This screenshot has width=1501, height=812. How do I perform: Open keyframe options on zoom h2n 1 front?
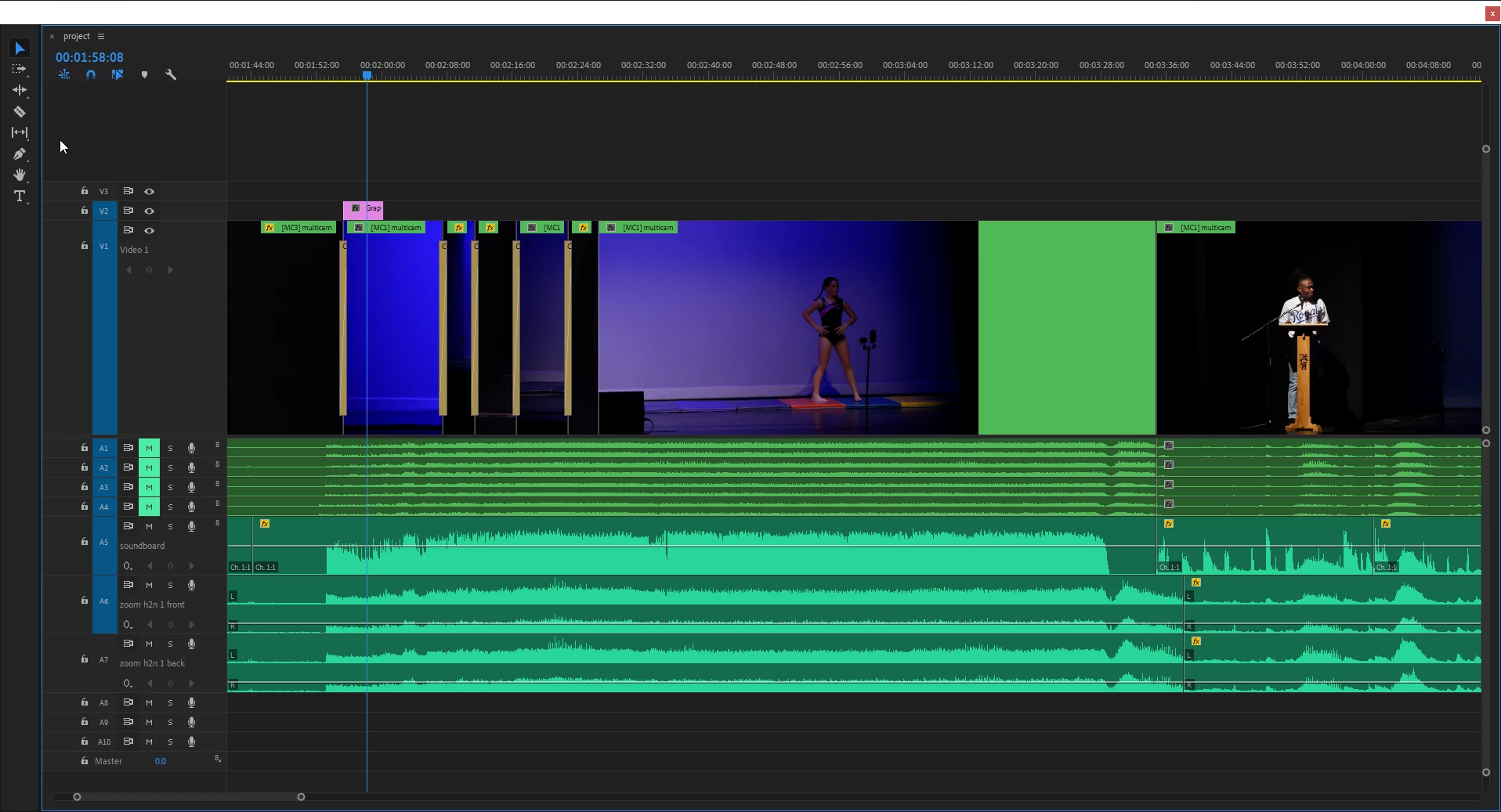tap(128, 625)
